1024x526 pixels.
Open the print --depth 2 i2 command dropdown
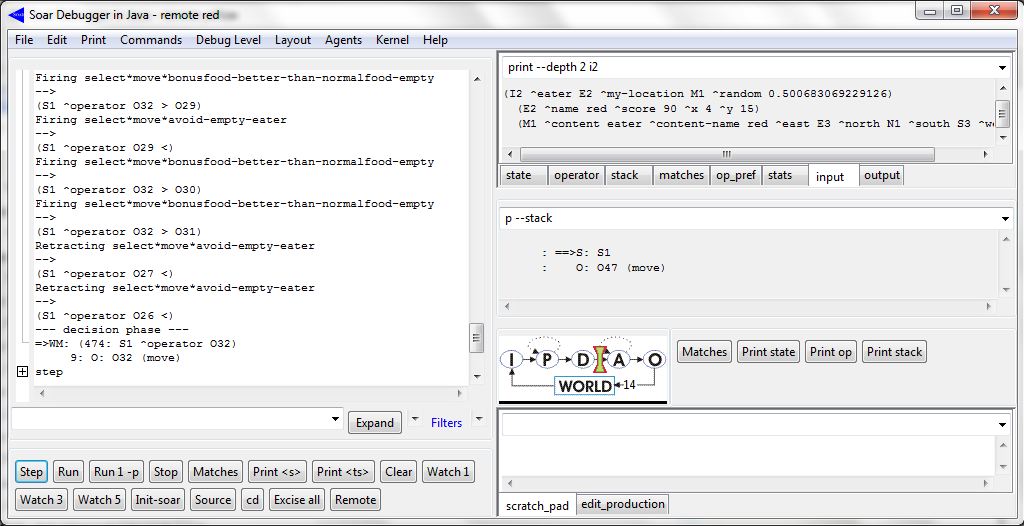[x=1002, y=67]
